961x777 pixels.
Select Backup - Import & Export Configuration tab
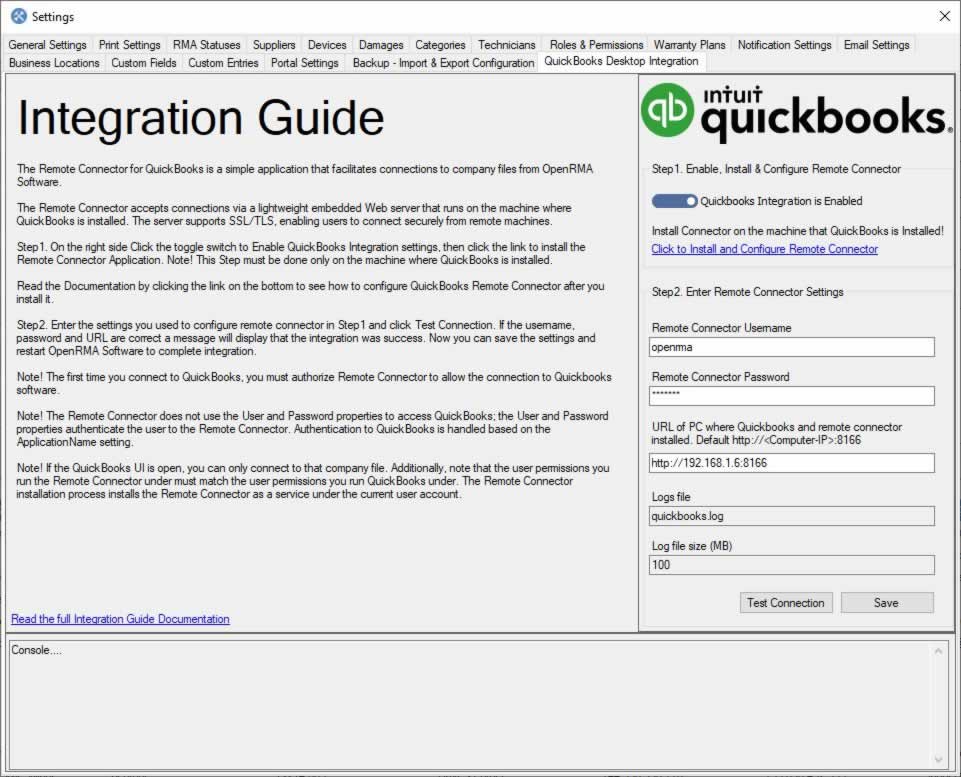[x=443, y=63]
